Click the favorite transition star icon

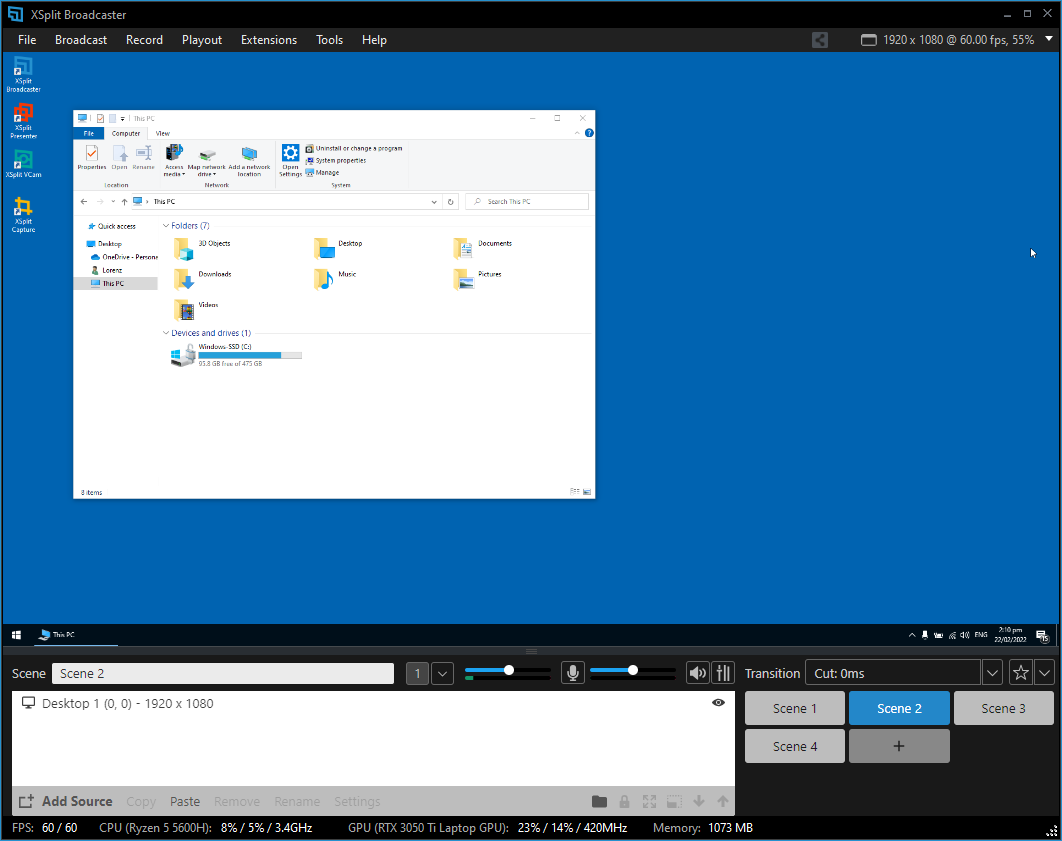[x=1021, y=673]
